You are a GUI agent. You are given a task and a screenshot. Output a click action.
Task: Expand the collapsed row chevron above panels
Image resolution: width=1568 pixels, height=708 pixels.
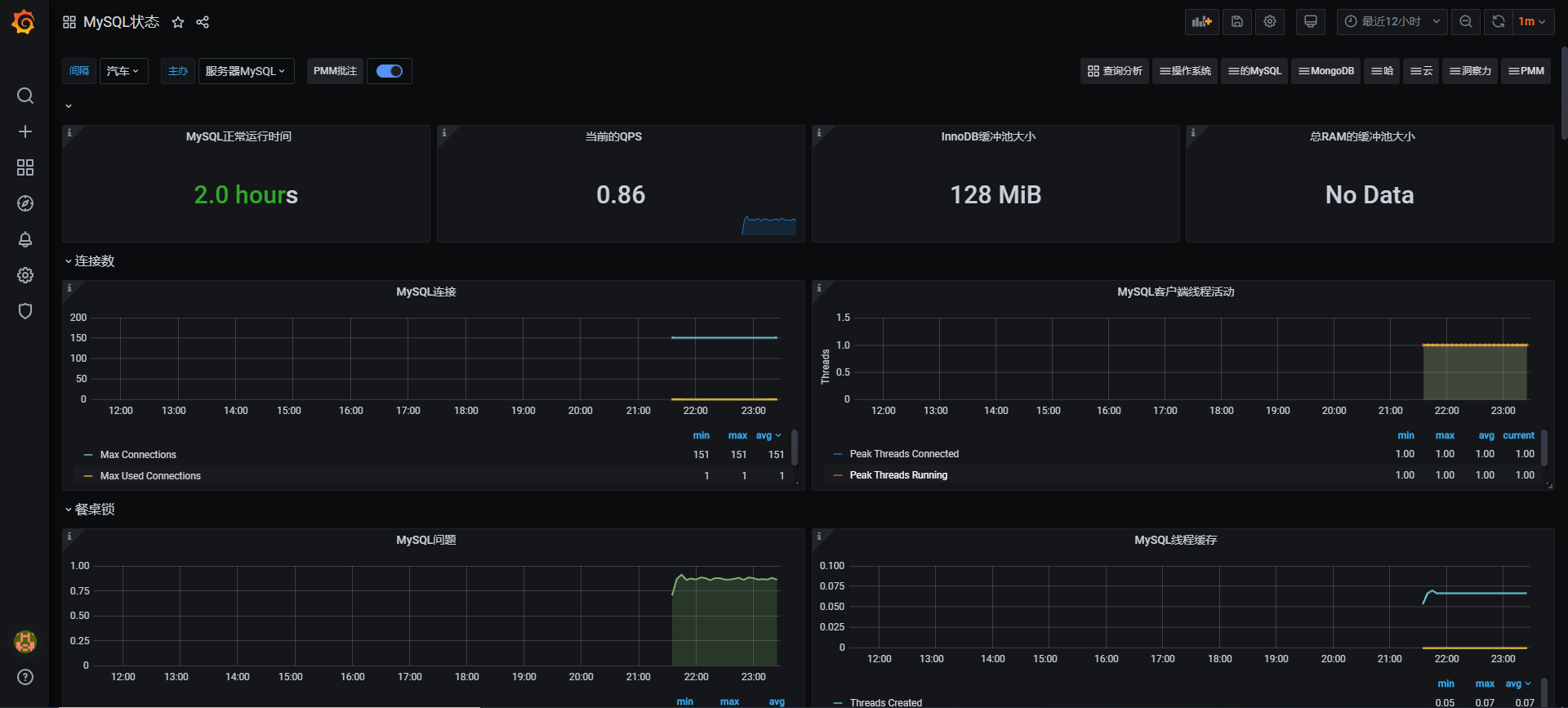(69, 106)
